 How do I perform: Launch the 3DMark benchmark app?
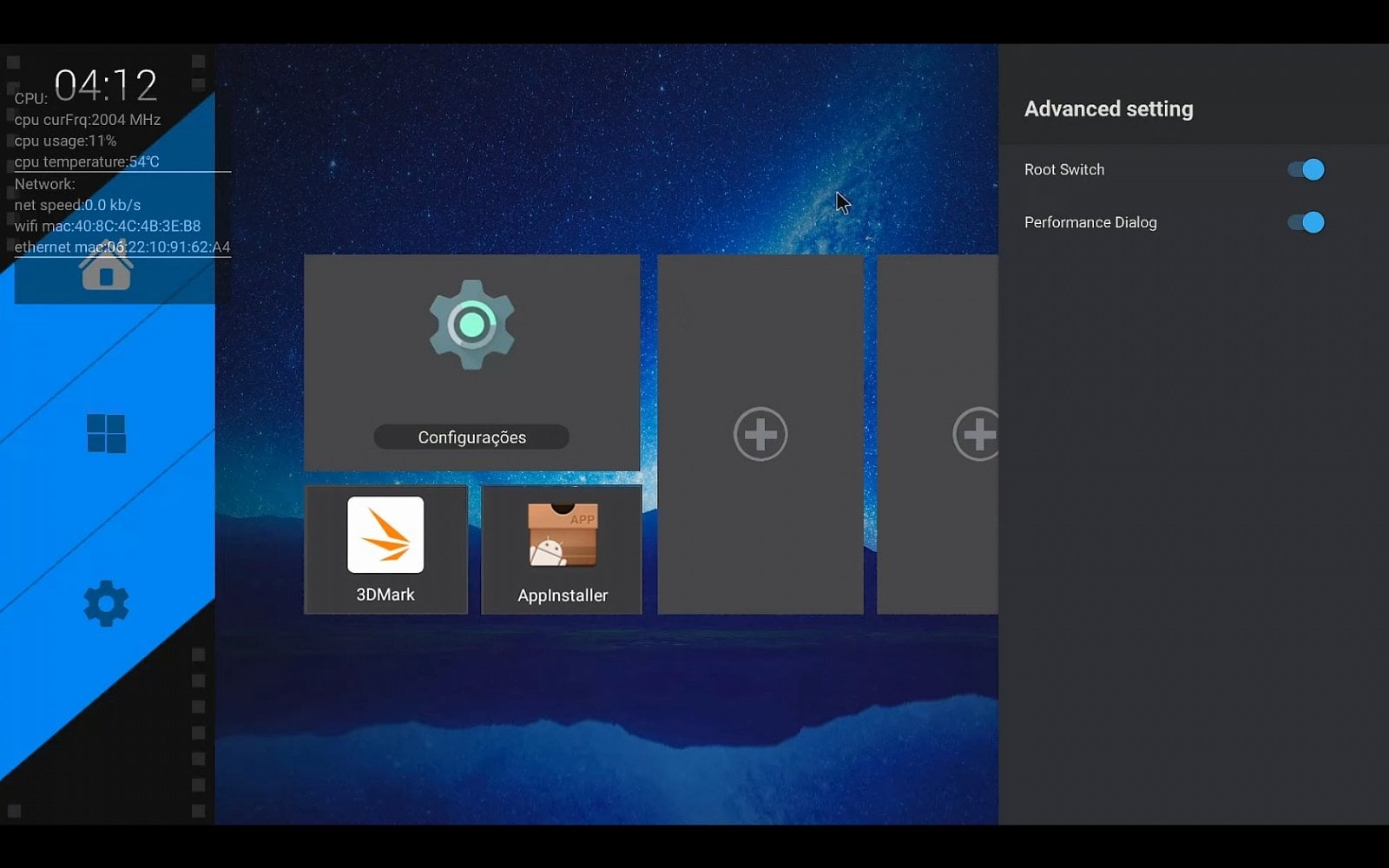385,538
